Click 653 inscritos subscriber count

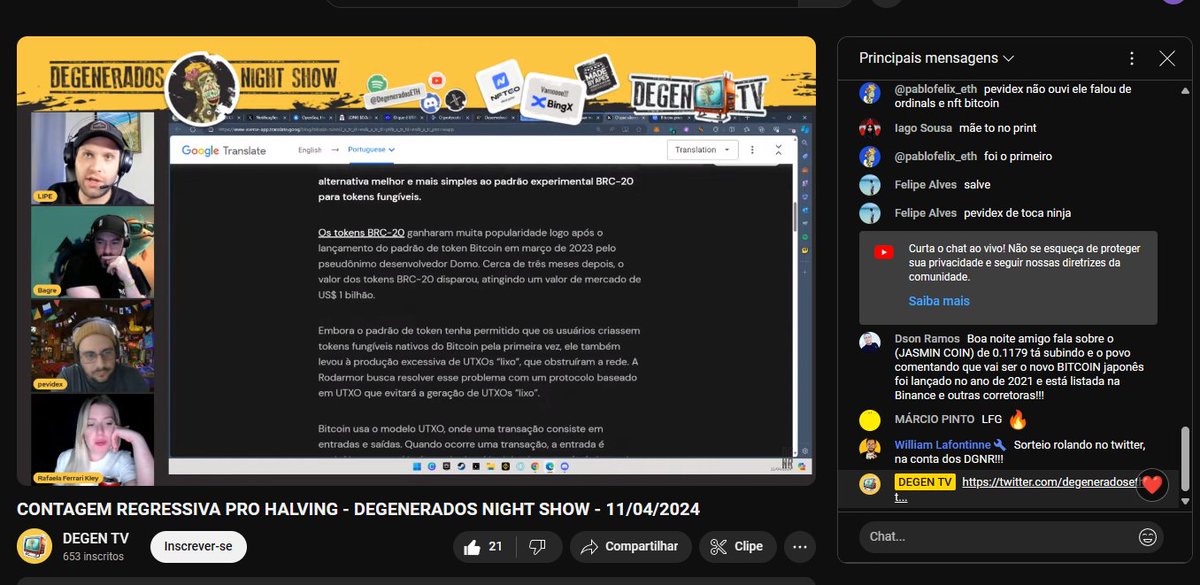click(x=93, y=556)
